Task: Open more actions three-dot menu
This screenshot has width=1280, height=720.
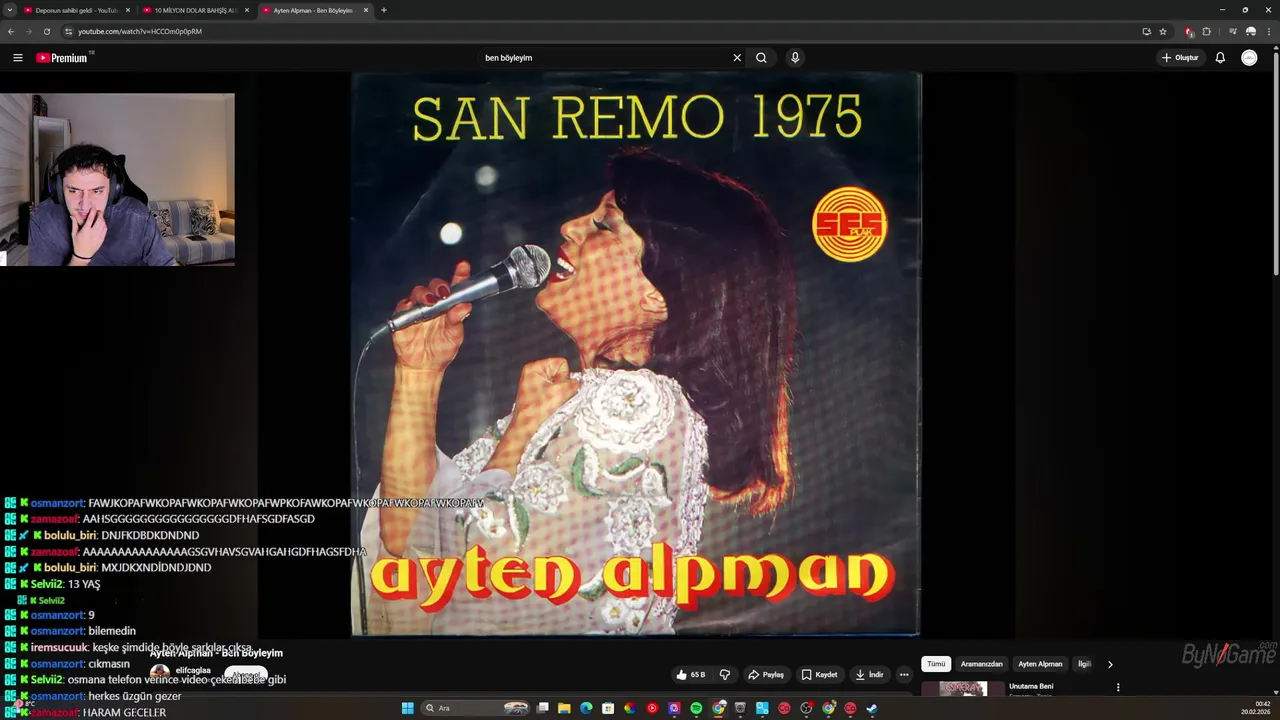Action: point(904,675)
